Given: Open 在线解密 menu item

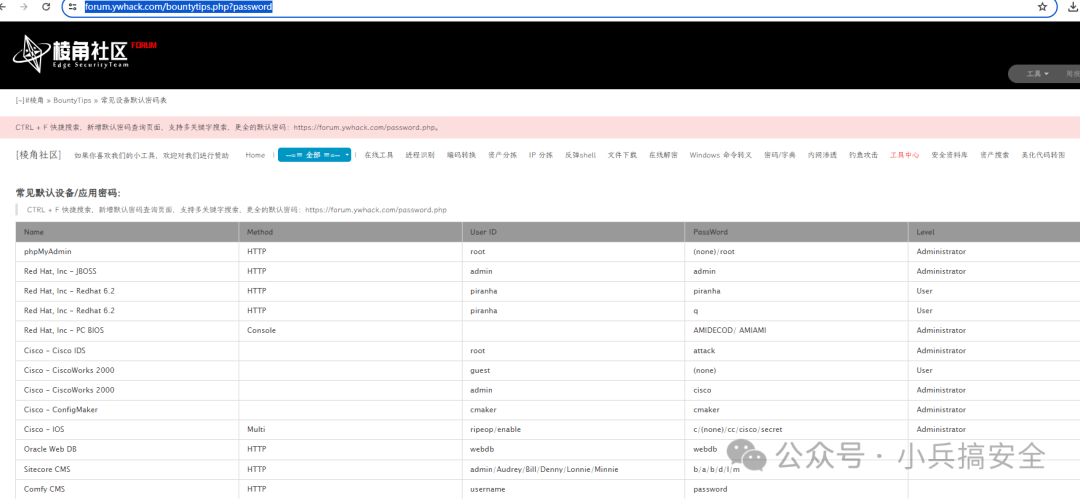Looking at the screenshot, I should pyautogui.click(x=663, y=155).
